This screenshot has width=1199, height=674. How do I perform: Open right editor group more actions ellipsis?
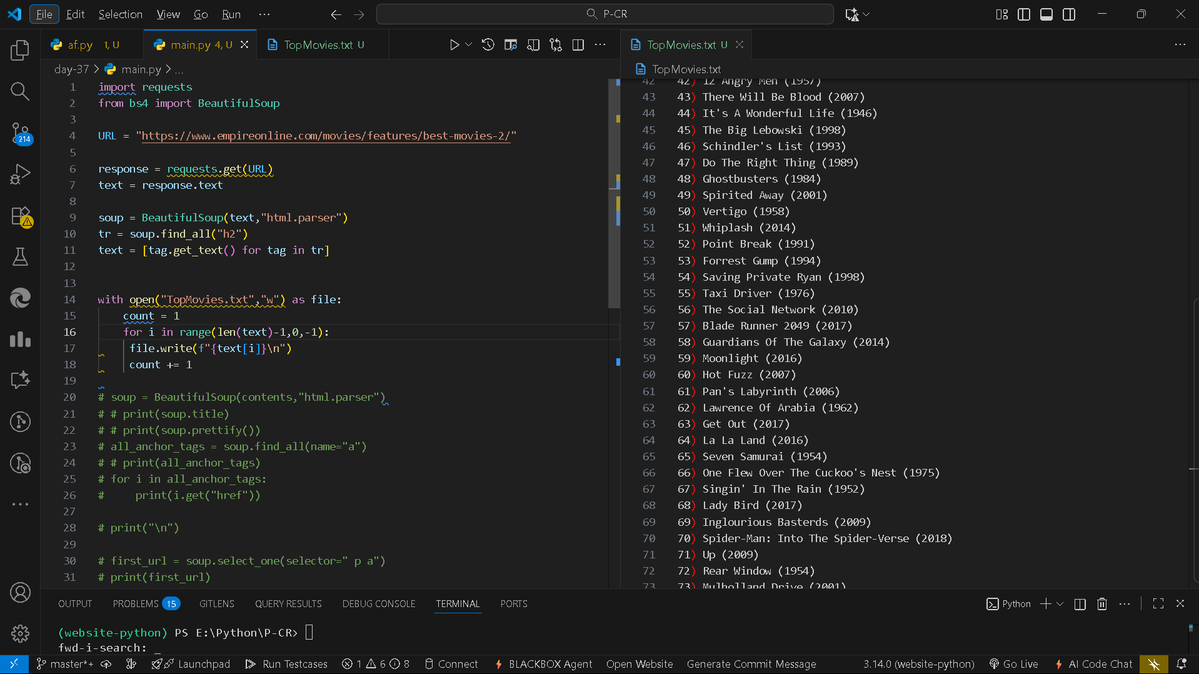click(1180, 45)
